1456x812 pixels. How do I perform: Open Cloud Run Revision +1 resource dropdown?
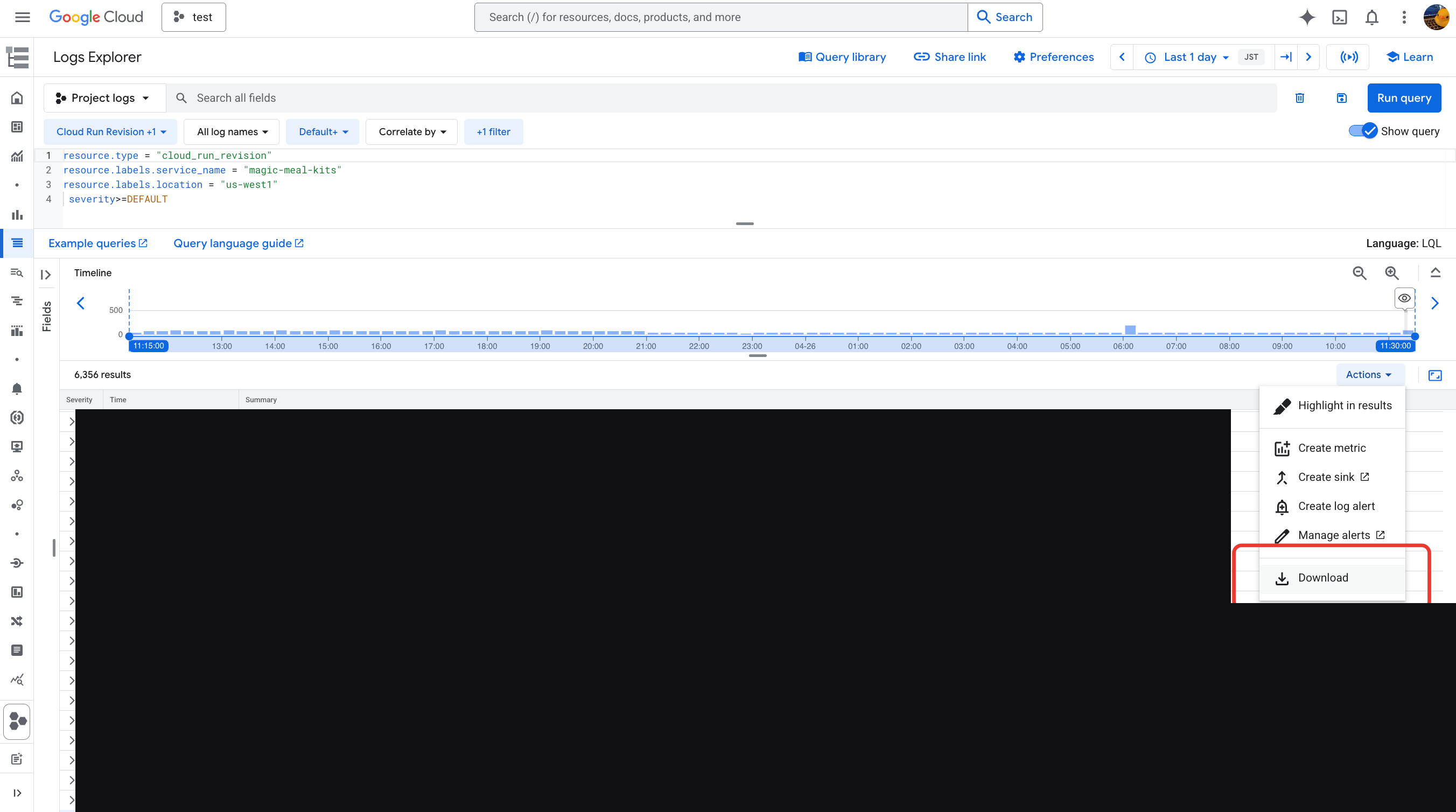coord(111,132)
